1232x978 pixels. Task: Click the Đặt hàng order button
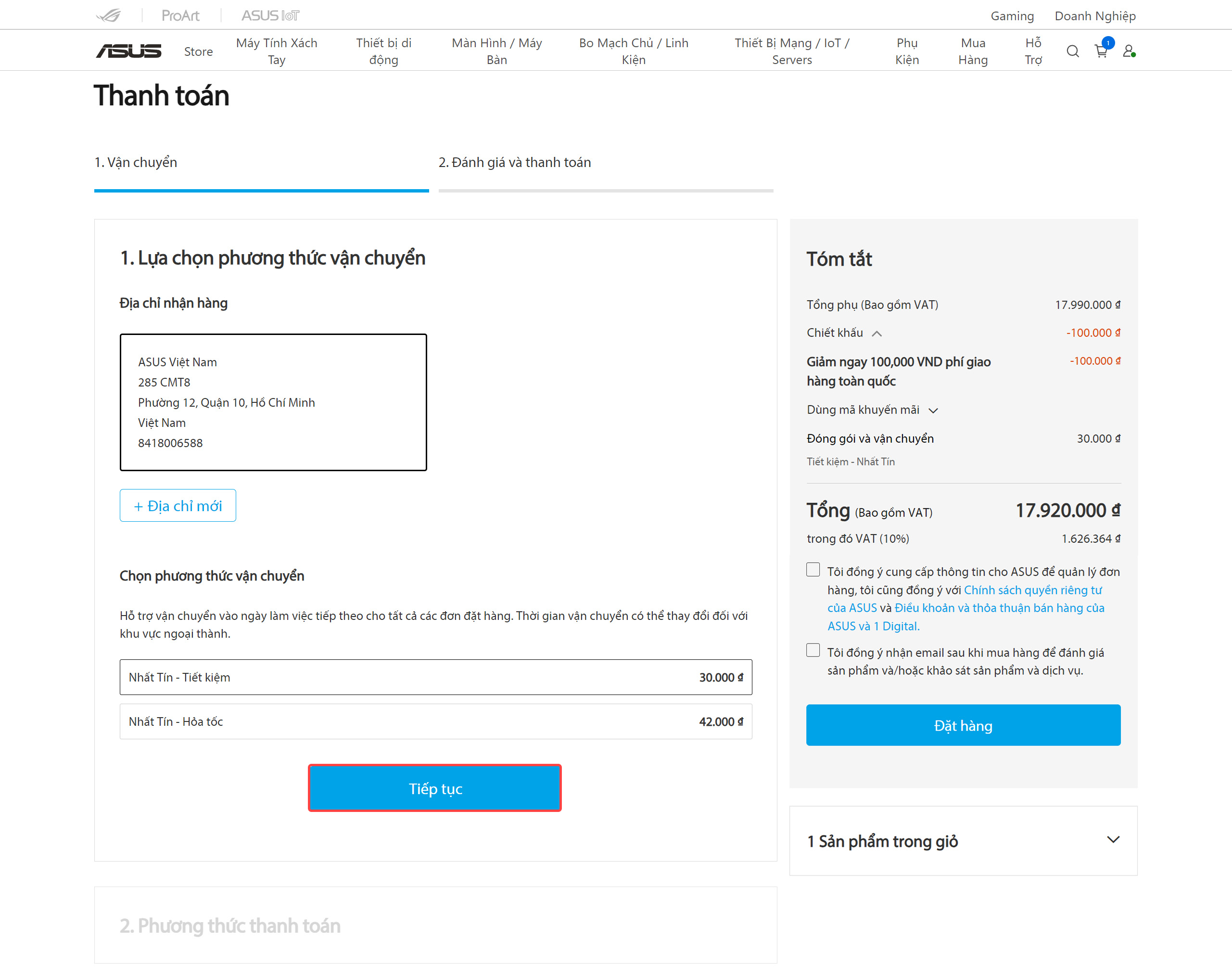coord(963,725)
